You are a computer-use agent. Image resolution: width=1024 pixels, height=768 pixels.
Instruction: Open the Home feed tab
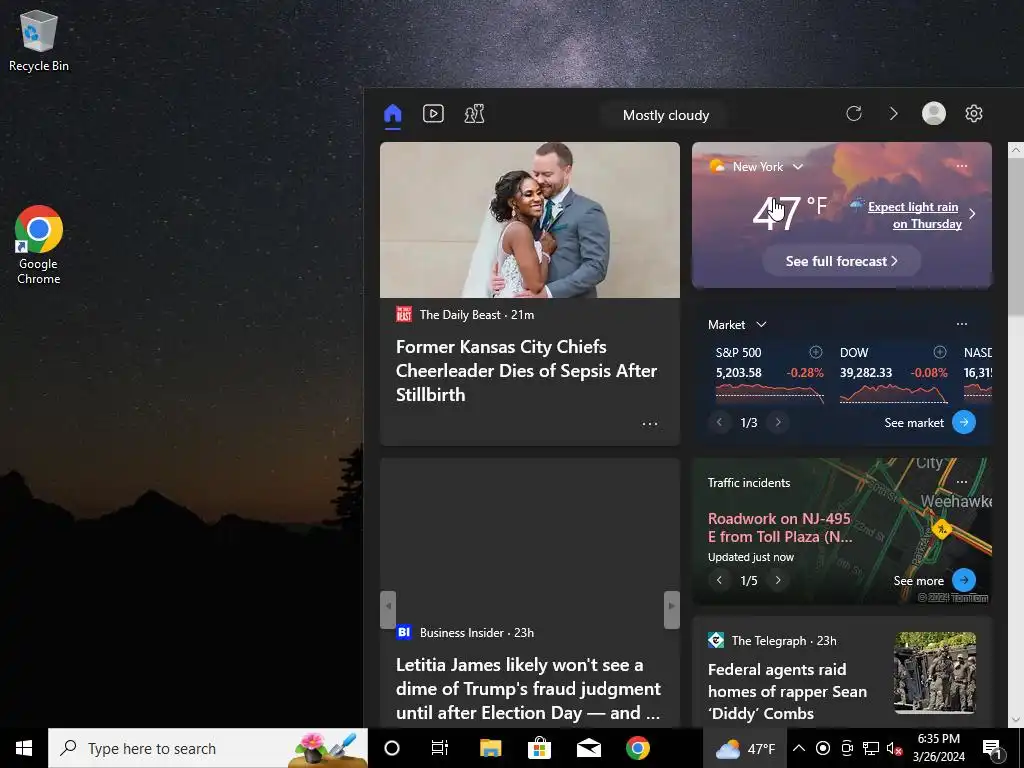[392, 114]
